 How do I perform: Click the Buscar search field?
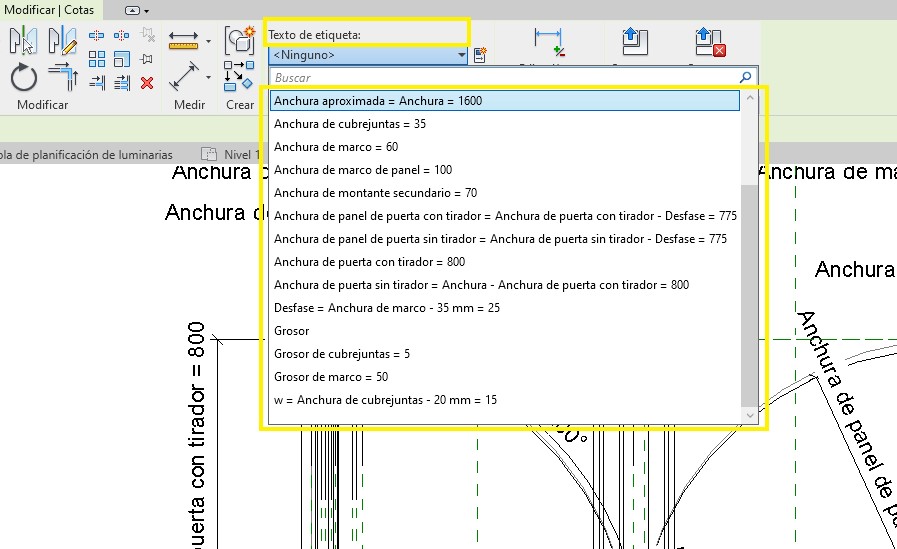pos(500,77)
